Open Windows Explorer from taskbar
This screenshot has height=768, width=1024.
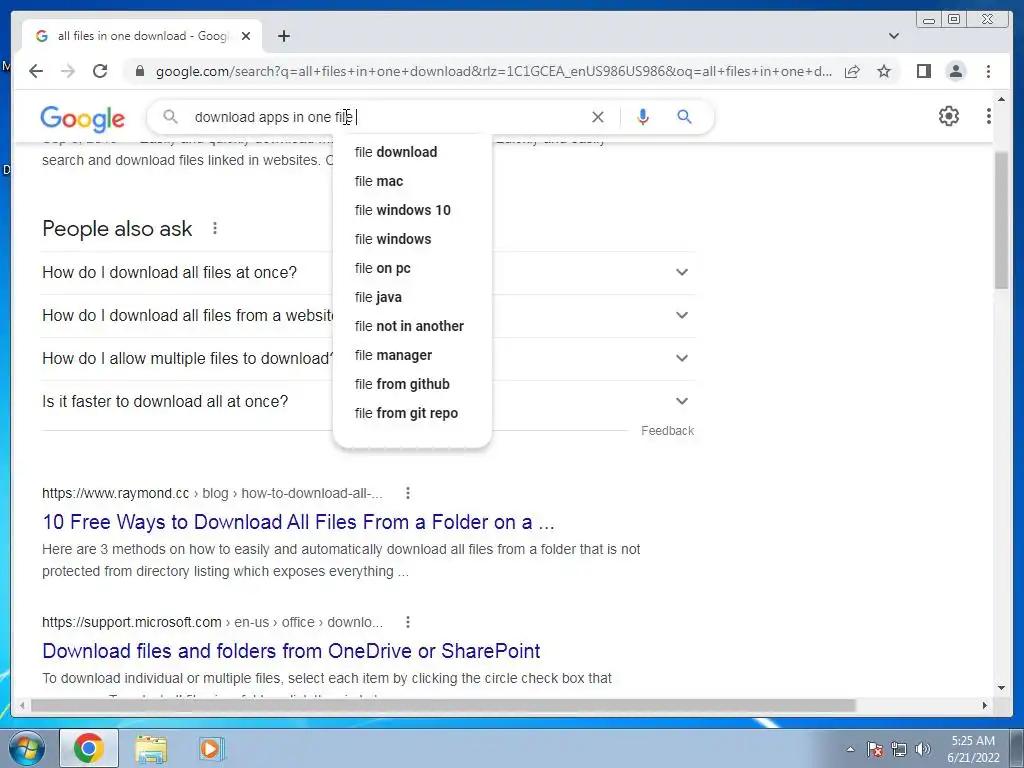tap(151, 749)
